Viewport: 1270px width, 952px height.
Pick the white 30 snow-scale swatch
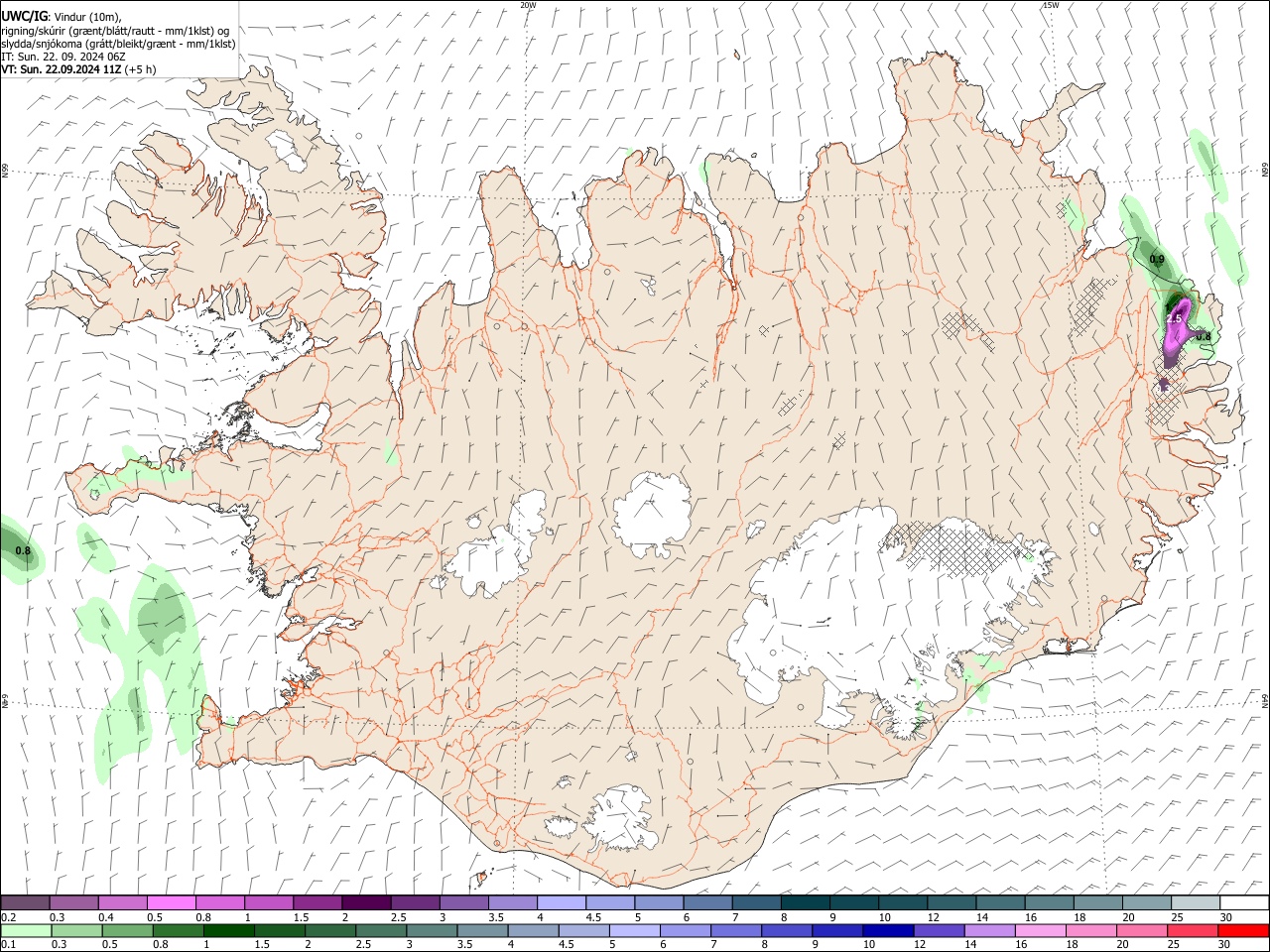[x=1244, y=902]
